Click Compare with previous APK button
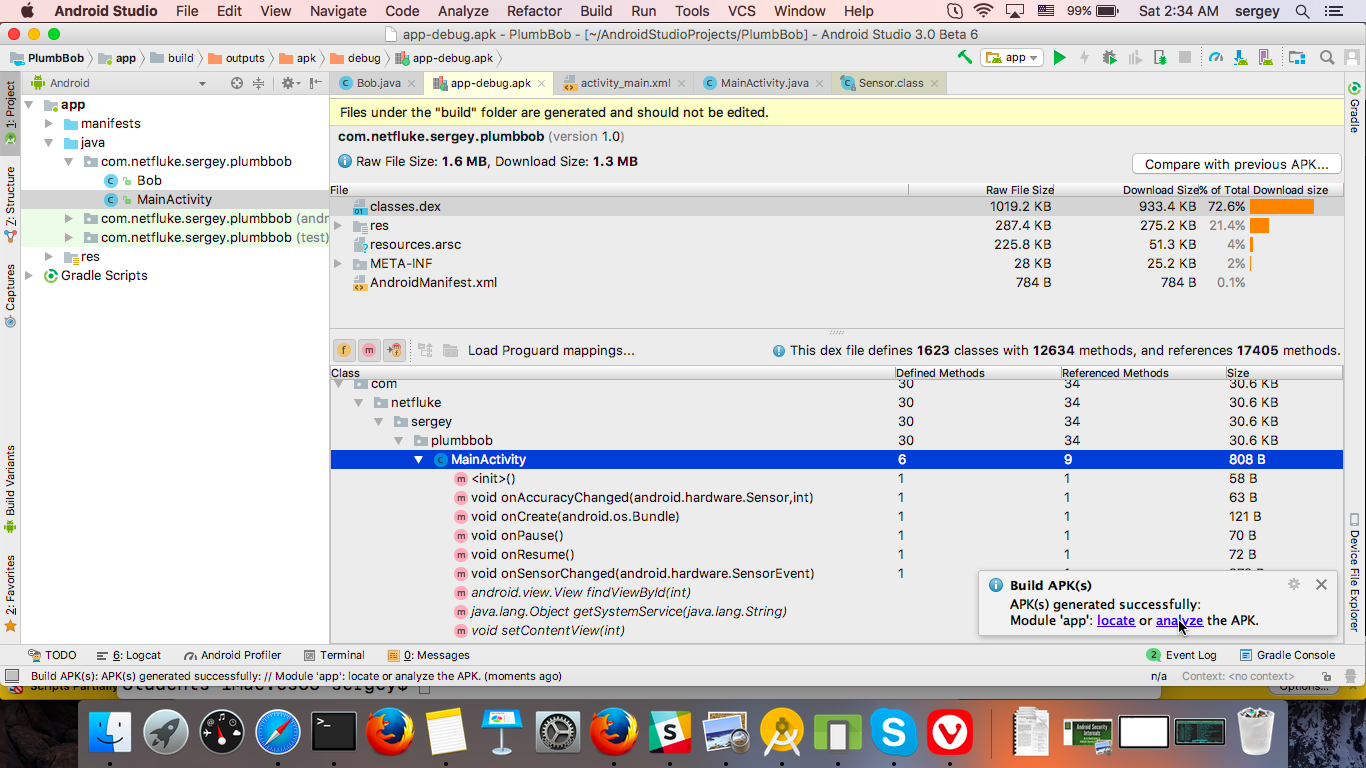The width and height of the screenshot is (1366, 768). click(x=1236, y=164)
